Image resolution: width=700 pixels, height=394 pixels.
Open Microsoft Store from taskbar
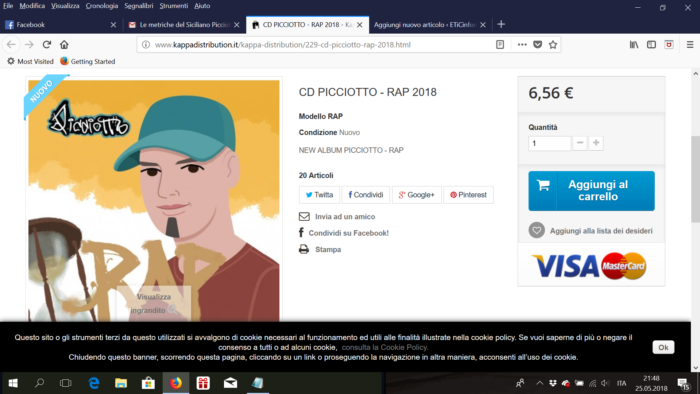pyautogui.click(x=148, y=383)
